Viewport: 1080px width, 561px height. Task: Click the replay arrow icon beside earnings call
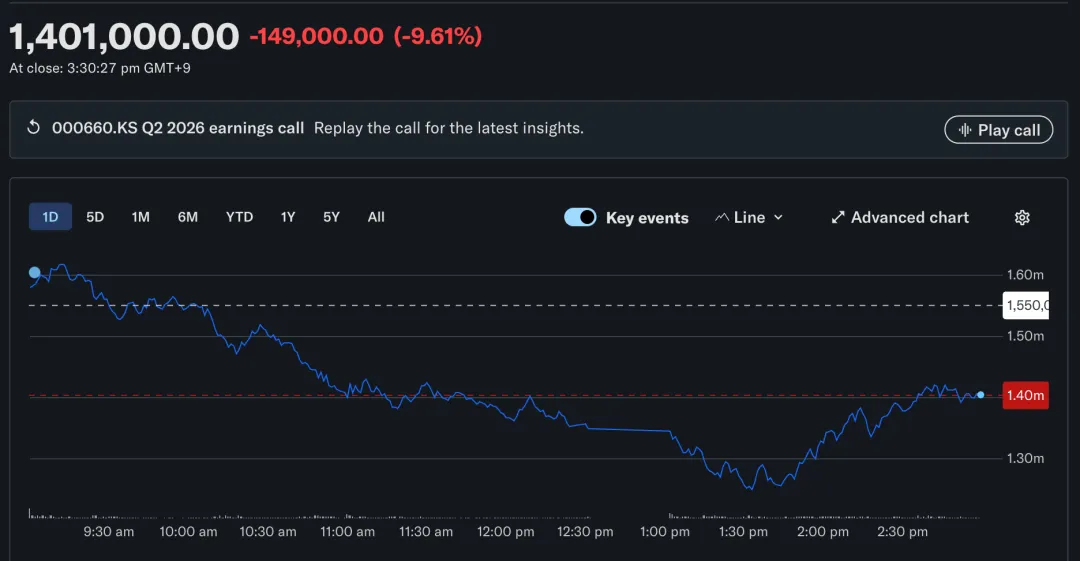coord(33,128)
